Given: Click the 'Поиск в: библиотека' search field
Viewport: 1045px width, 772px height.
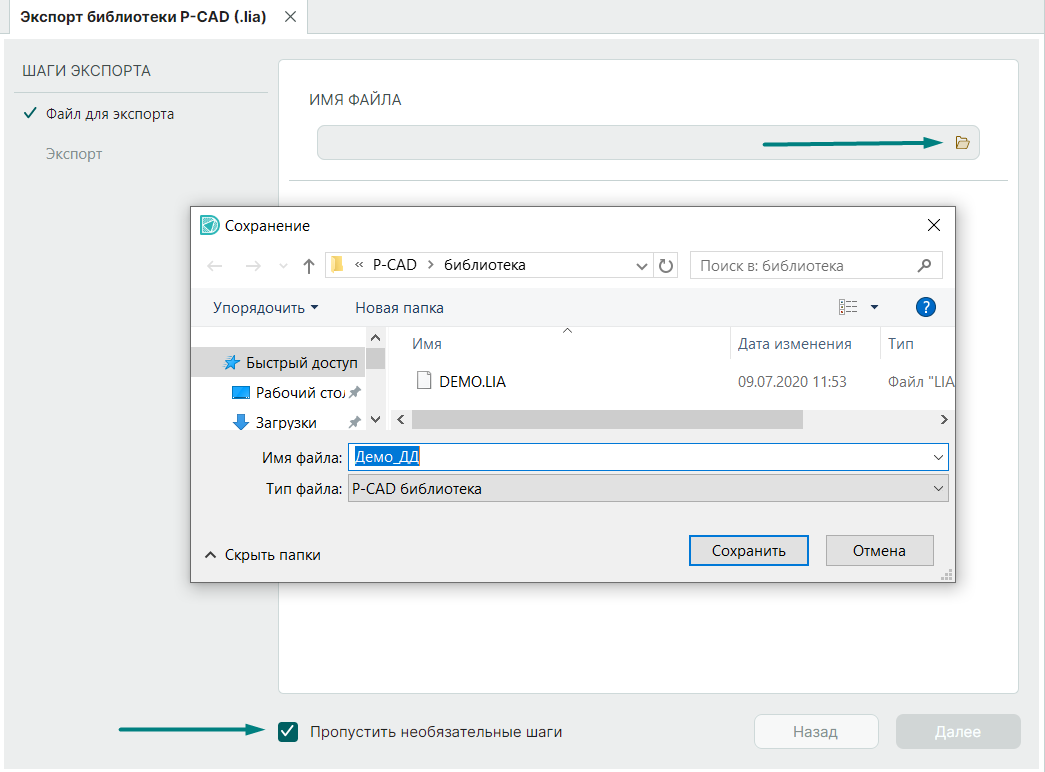Looking at the screenshot, I should (800, 266).
